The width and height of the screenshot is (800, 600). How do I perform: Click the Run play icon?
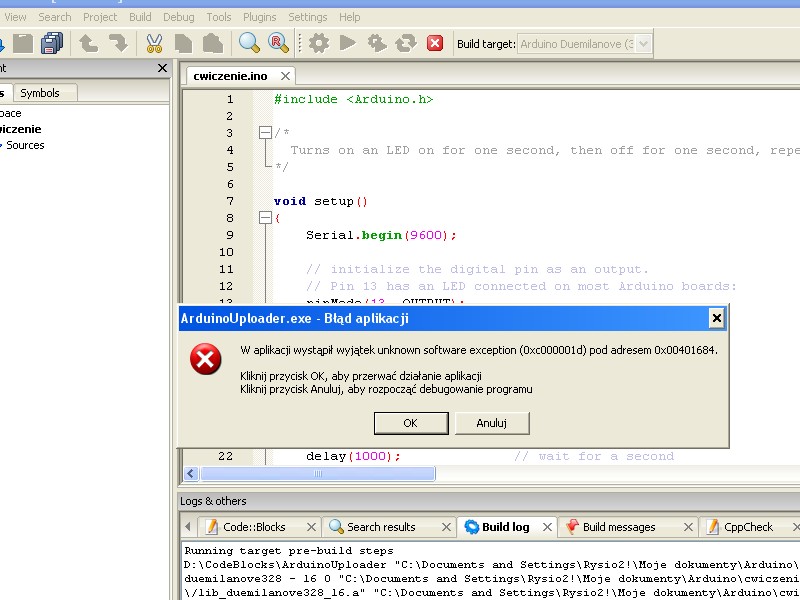[347, 43]
